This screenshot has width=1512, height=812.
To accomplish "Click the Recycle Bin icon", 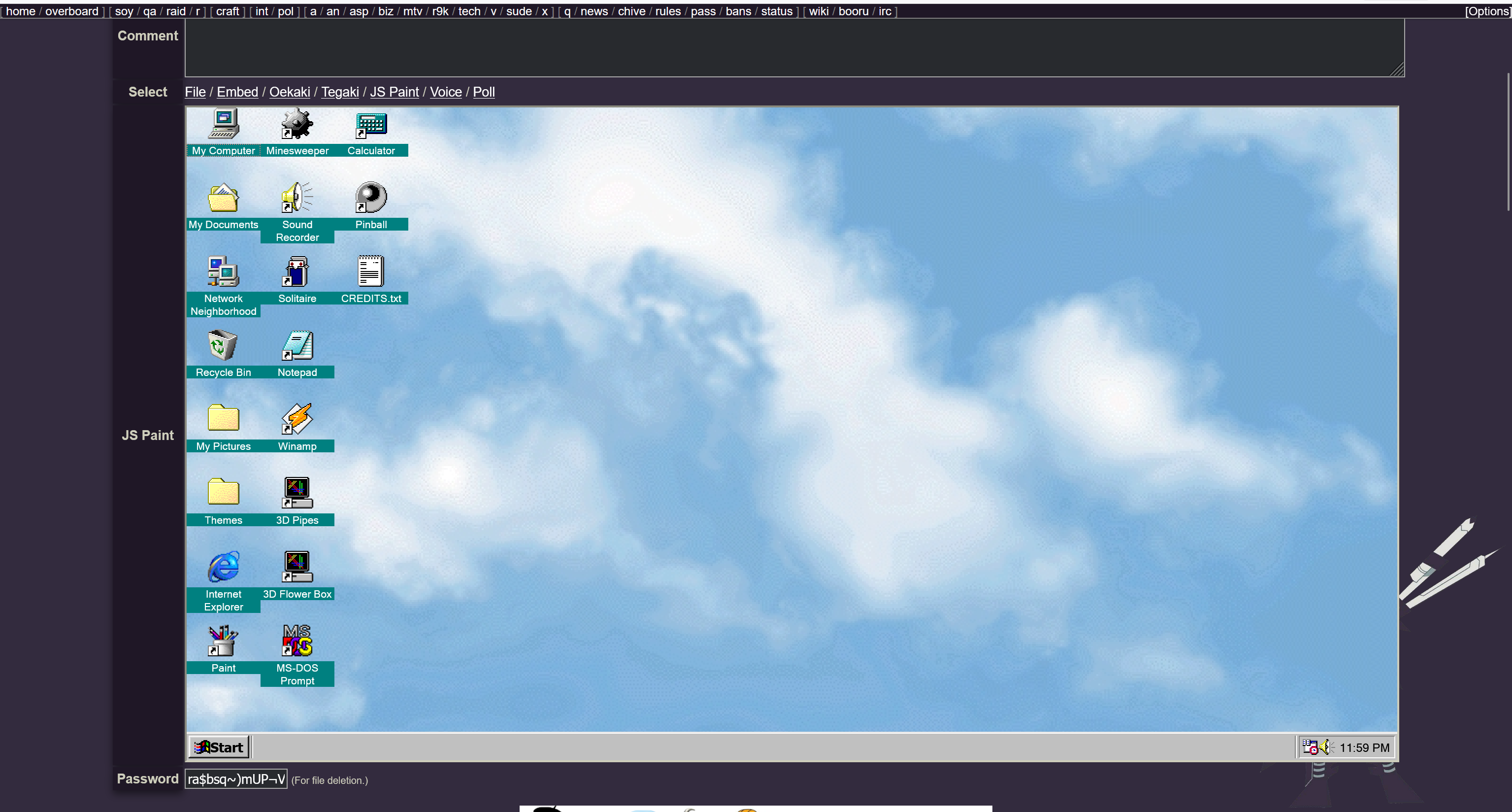I will coord(223,345).
